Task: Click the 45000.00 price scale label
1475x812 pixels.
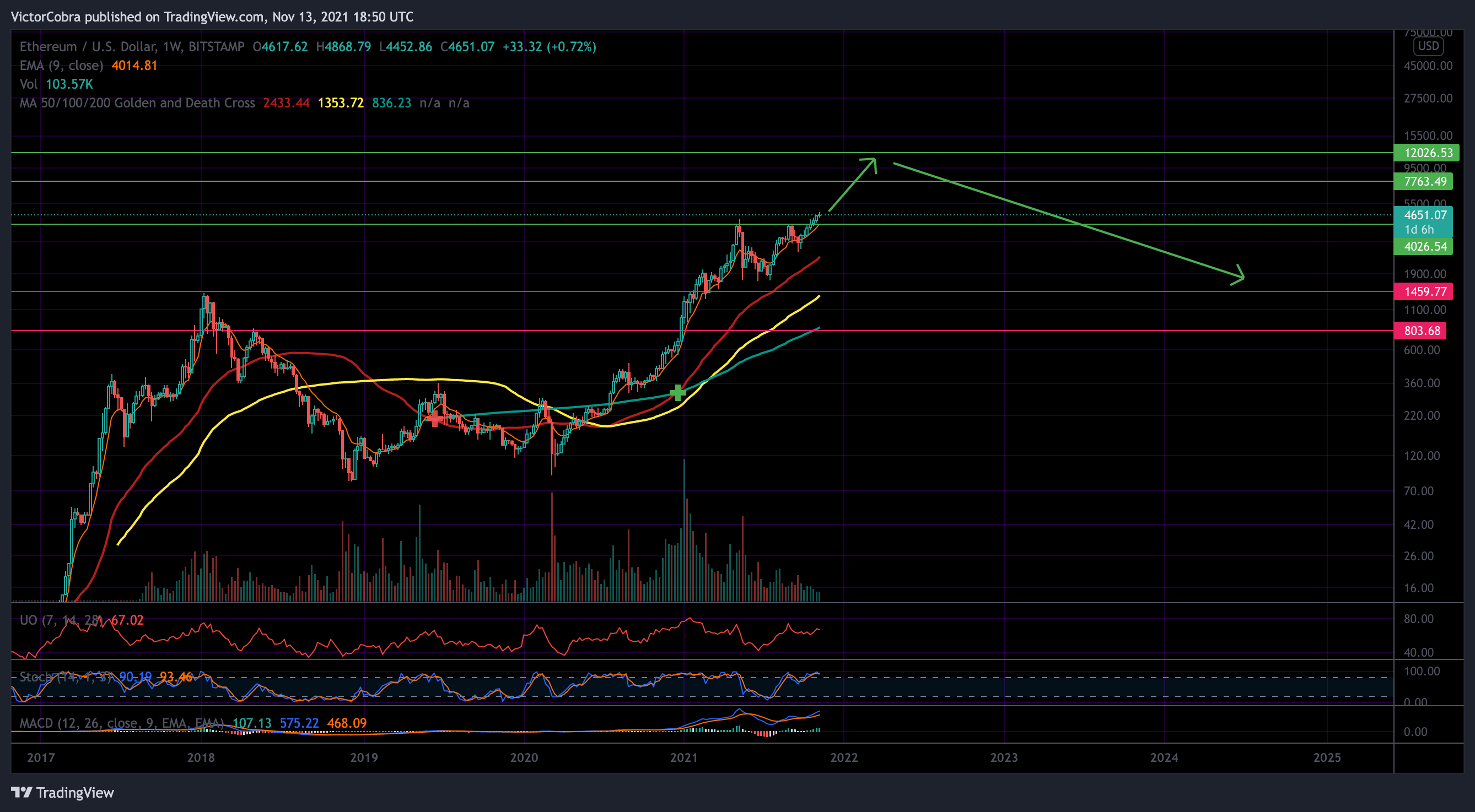Action: 1428,66
